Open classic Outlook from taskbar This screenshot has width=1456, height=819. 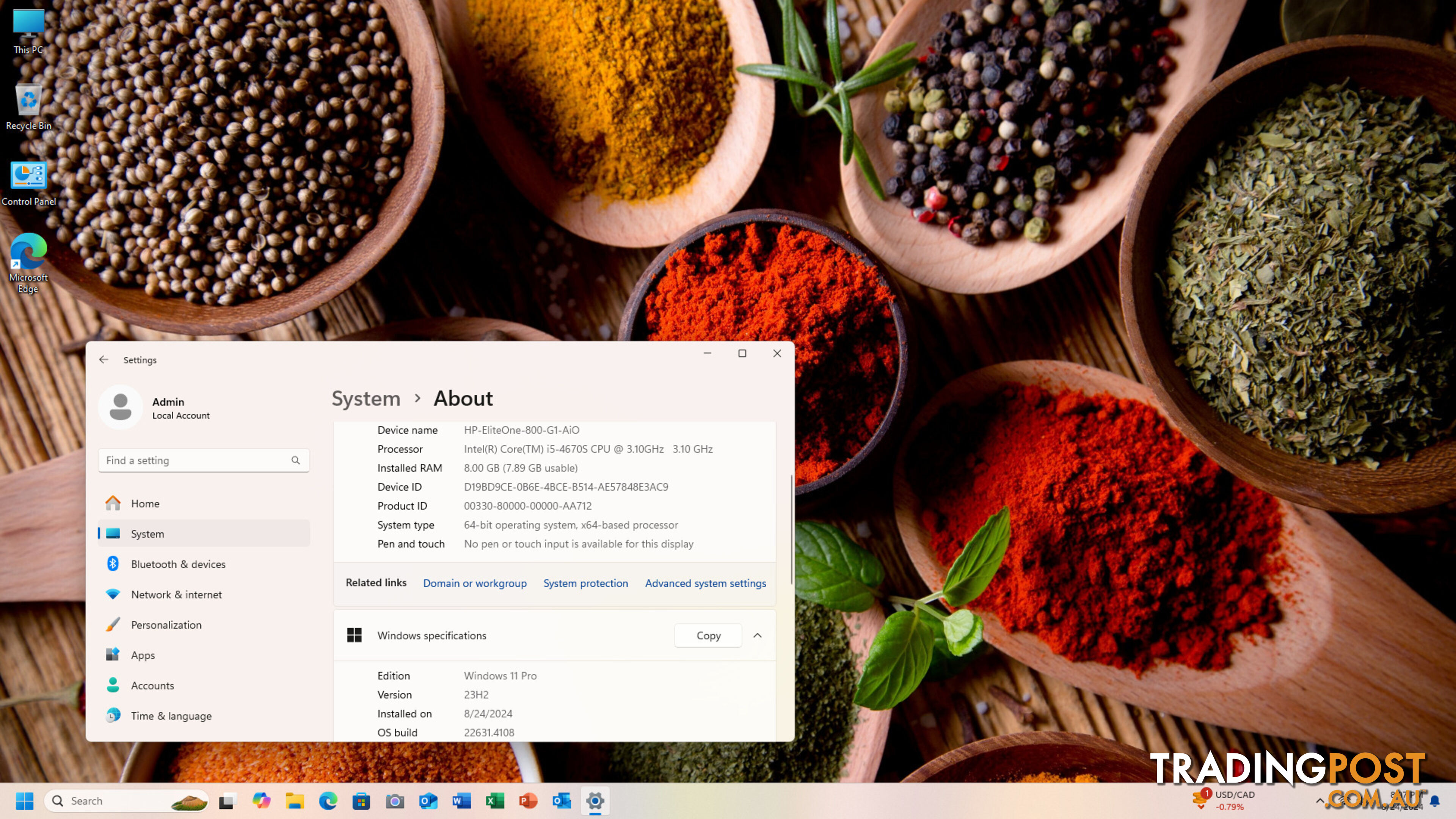(x=561, y=800)
